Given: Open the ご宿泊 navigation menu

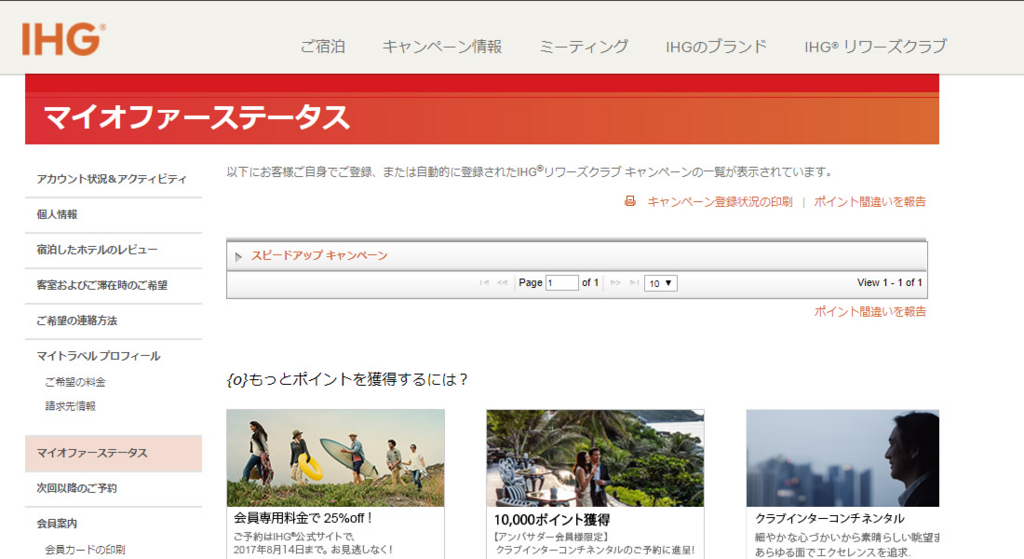Looking at the screenshot, I should point(323,46).
